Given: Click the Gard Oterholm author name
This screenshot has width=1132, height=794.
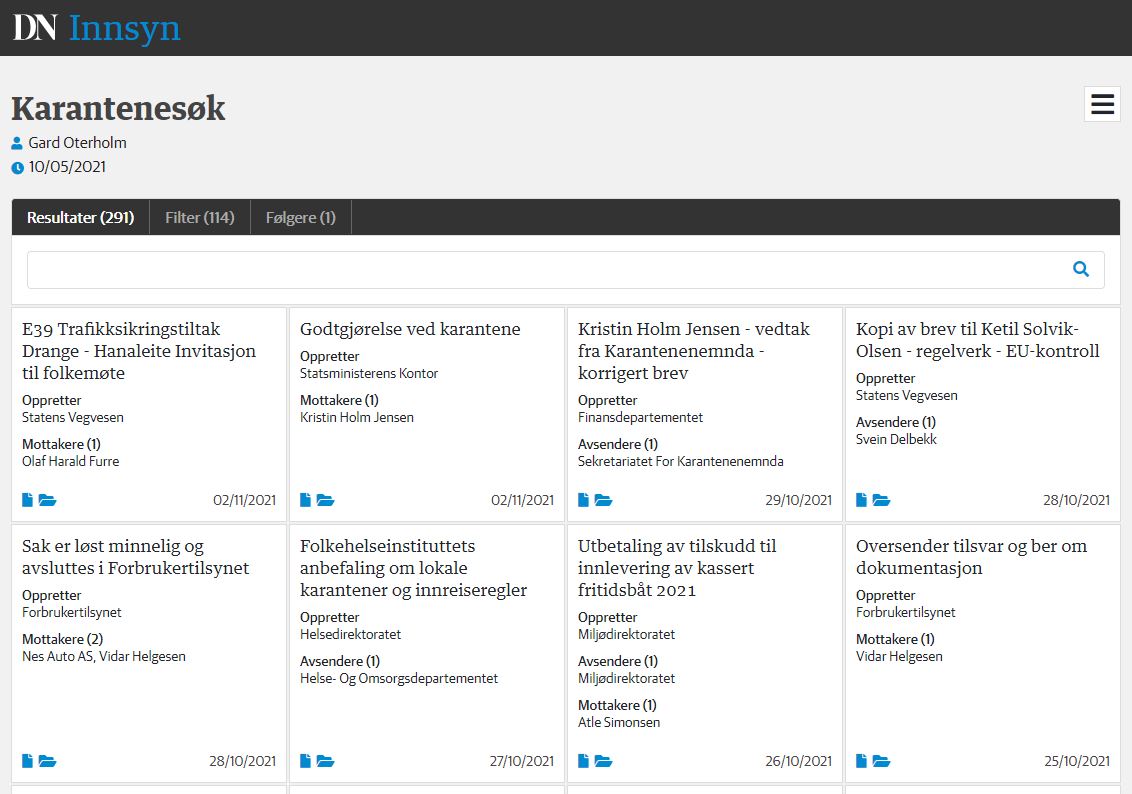Looking at the screenshot, I should coord(77,143).
